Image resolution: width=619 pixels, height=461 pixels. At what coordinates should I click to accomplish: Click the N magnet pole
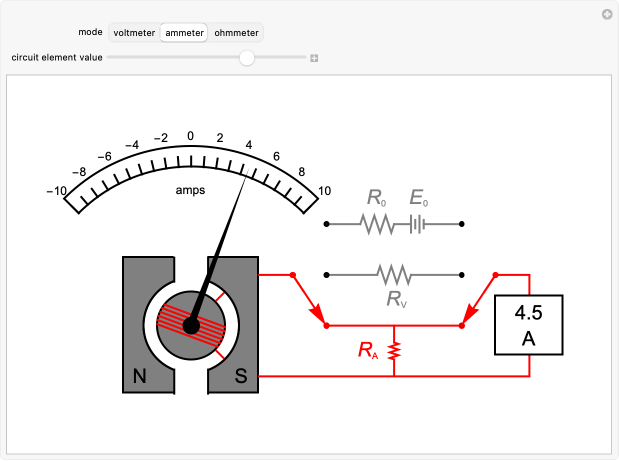click(137, 377)
